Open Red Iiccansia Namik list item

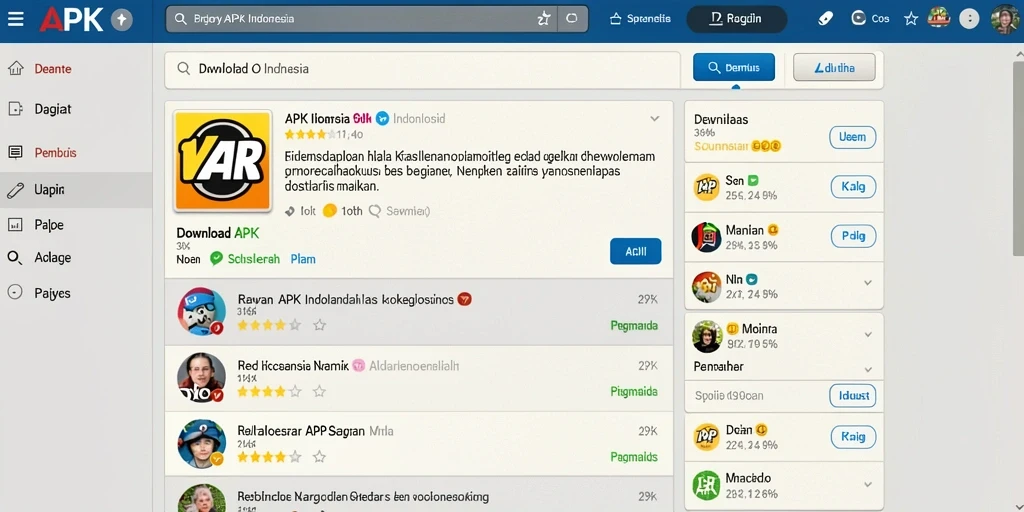419,379
